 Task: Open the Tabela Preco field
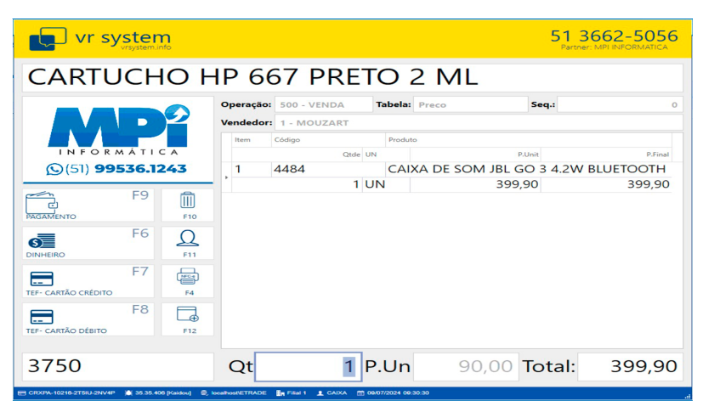point(468,105)
